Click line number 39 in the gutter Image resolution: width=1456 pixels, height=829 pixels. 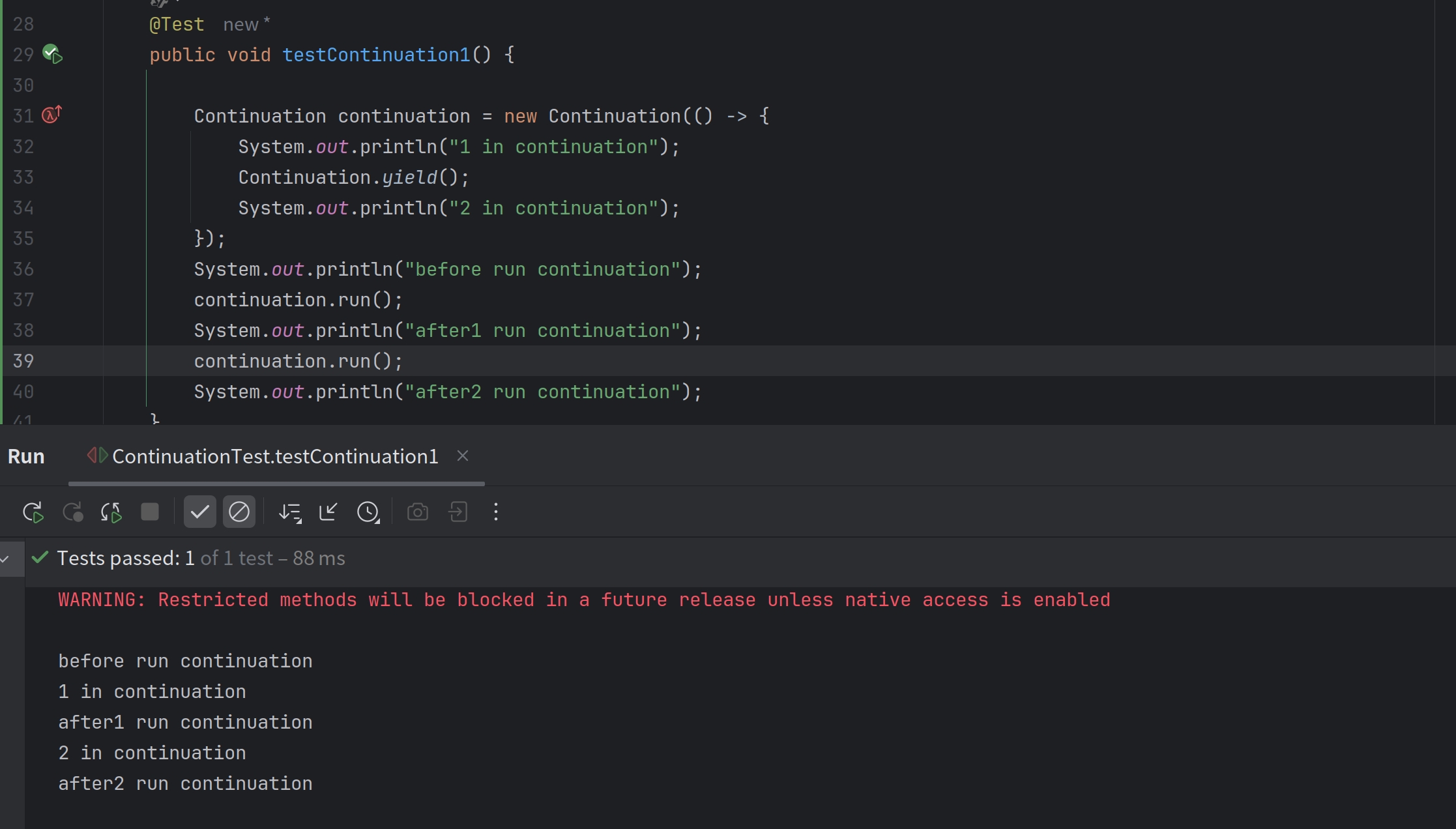23,360
